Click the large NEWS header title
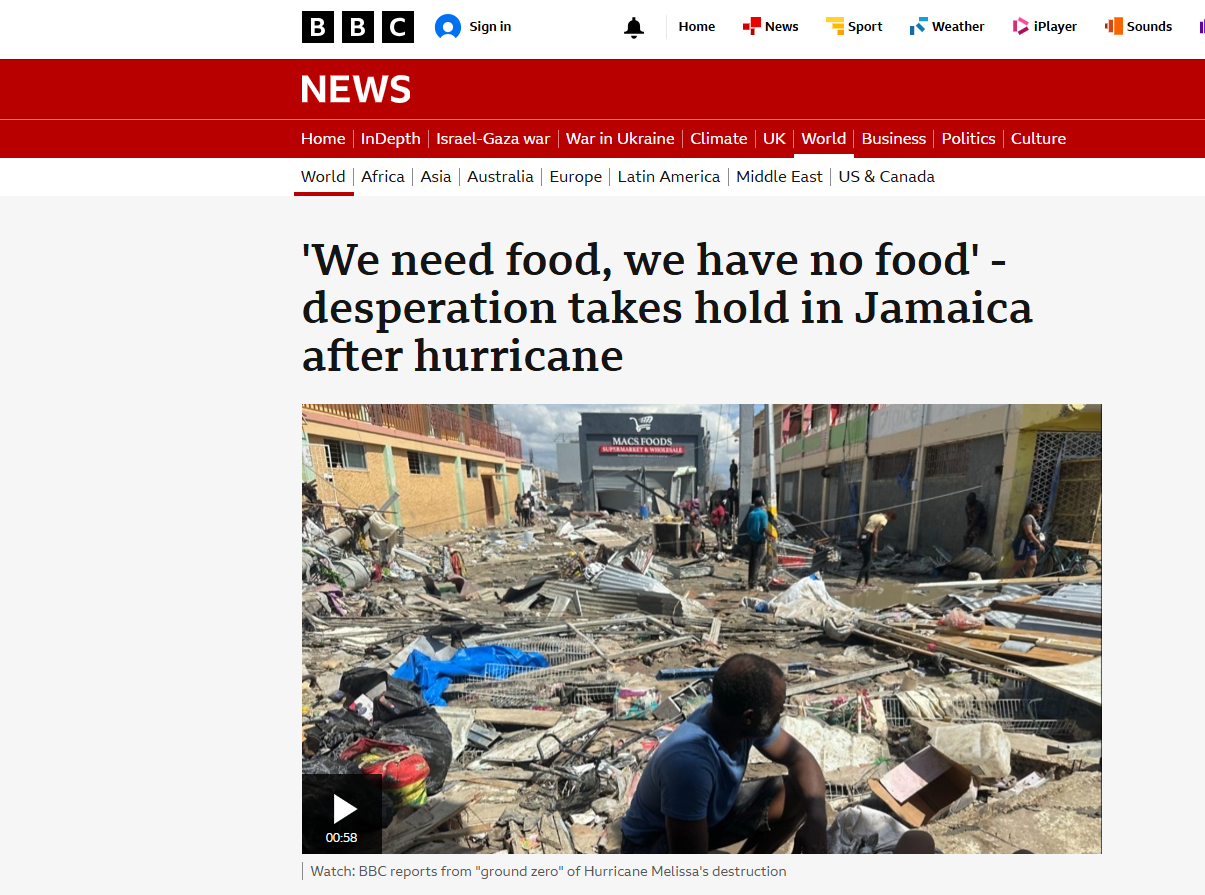Viewport: 1205px width, 895px height. tap(356, 90)
